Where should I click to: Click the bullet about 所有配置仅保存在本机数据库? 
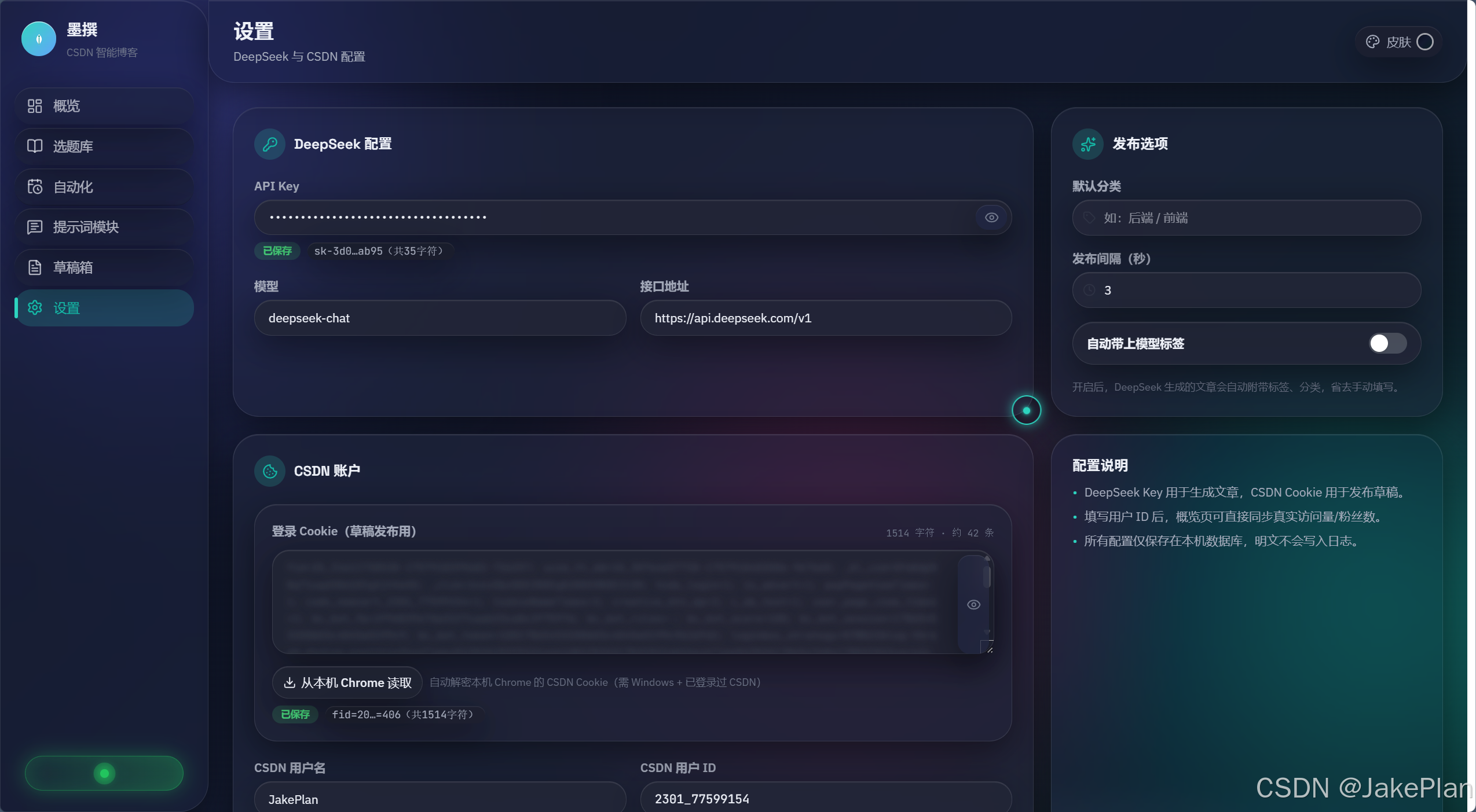(1223, 541)
